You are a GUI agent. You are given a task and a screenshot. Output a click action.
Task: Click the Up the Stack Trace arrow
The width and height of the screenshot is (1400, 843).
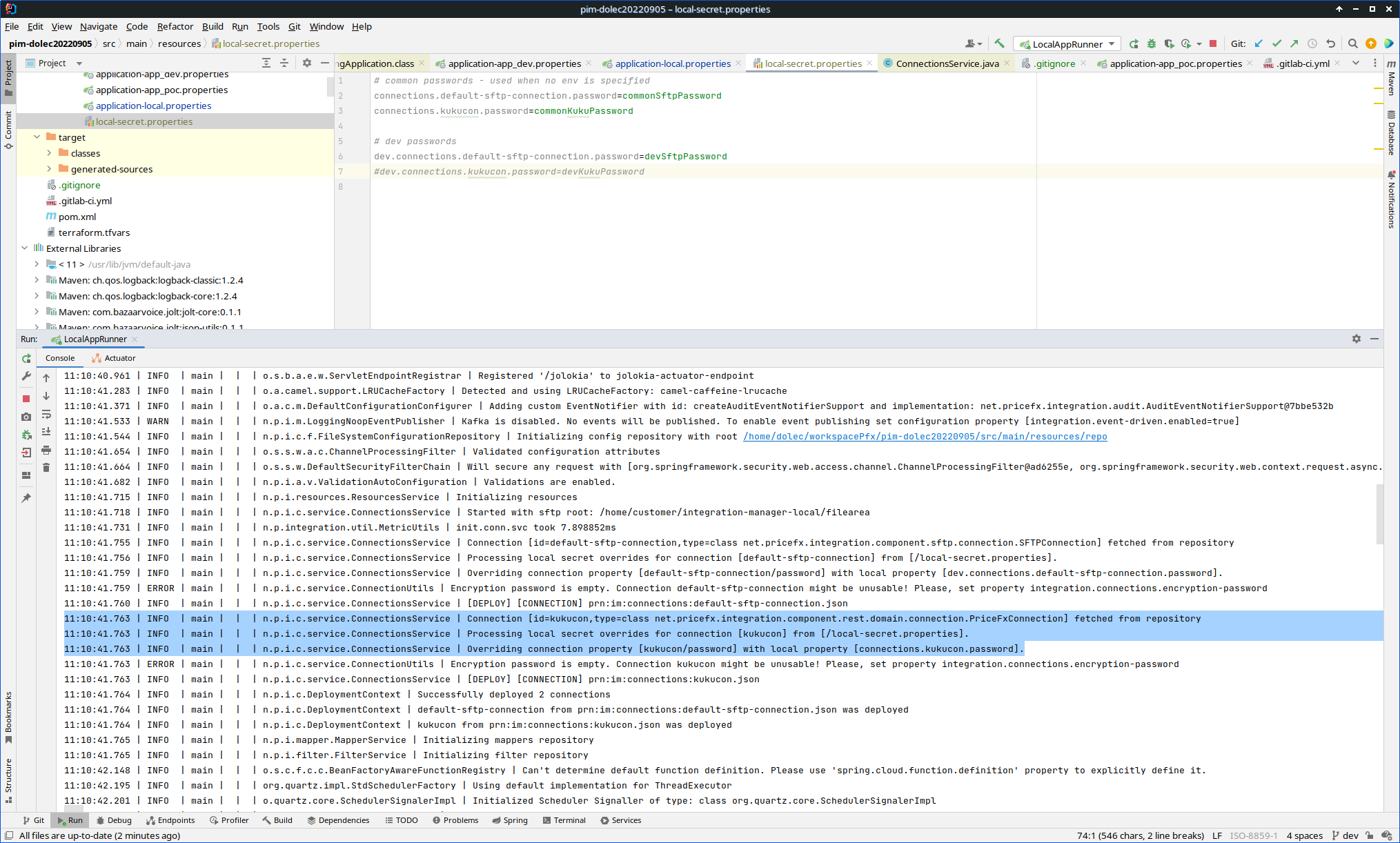(46, 378)
